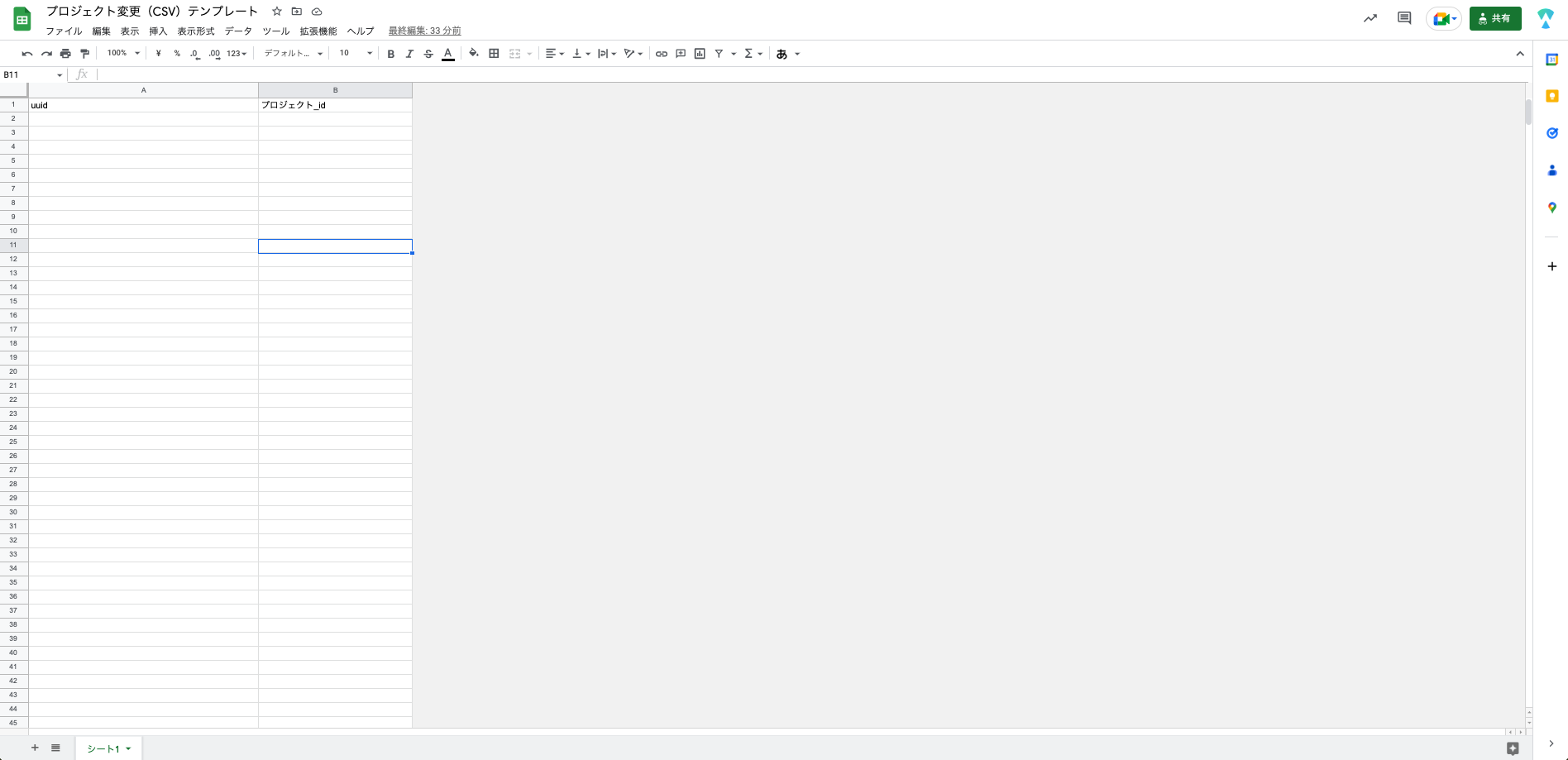Open the zoom level dropdown
The image size is (1568, 760).
[x=123, y=54]
